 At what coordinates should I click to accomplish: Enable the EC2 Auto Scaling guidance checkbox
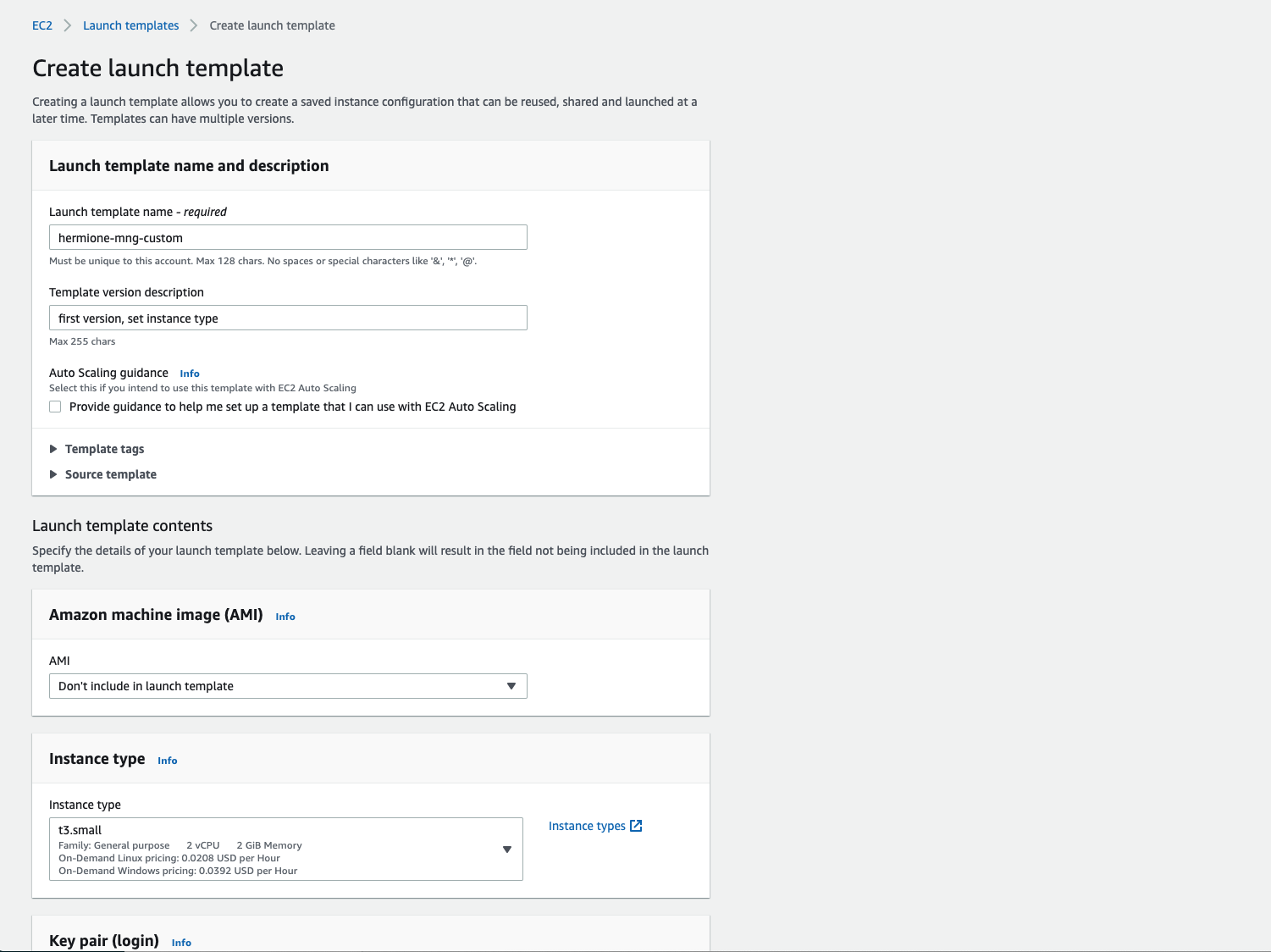56,407
